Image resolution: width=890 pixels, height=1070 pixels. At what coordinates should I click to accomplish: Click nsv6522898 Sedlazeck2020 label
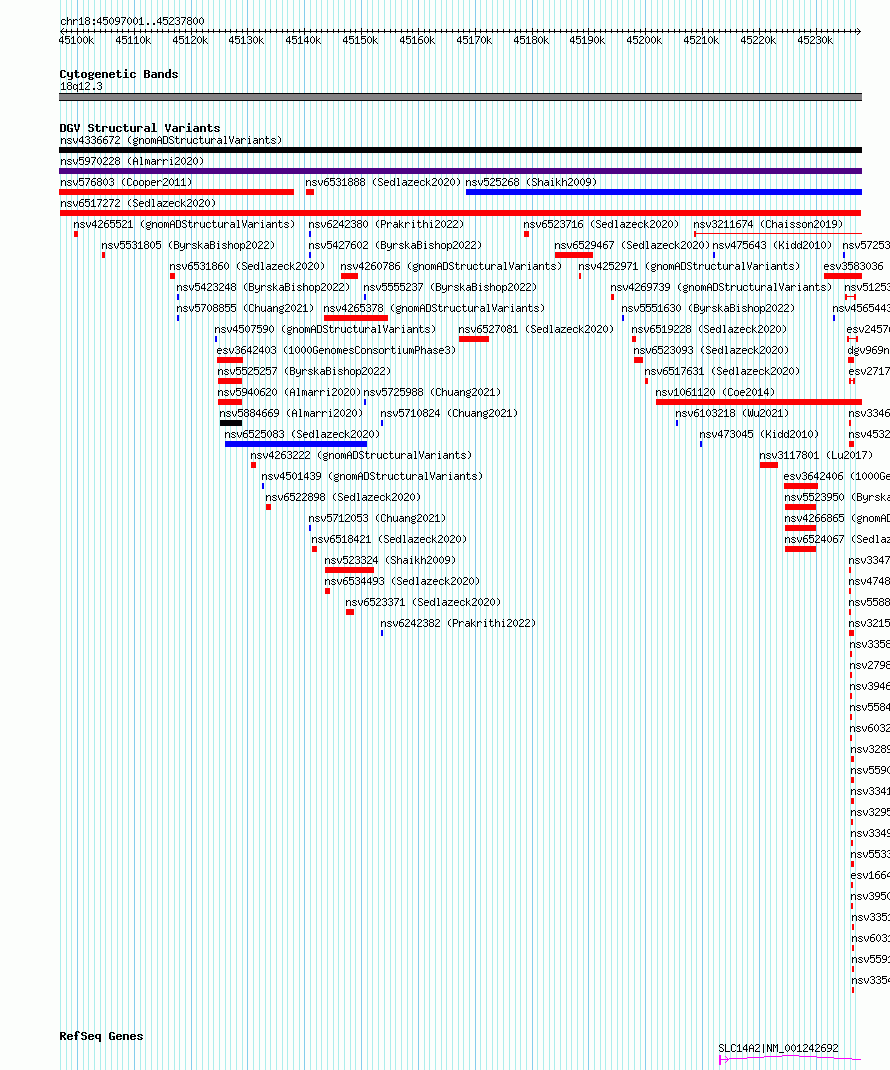click(x=343, y=498)
